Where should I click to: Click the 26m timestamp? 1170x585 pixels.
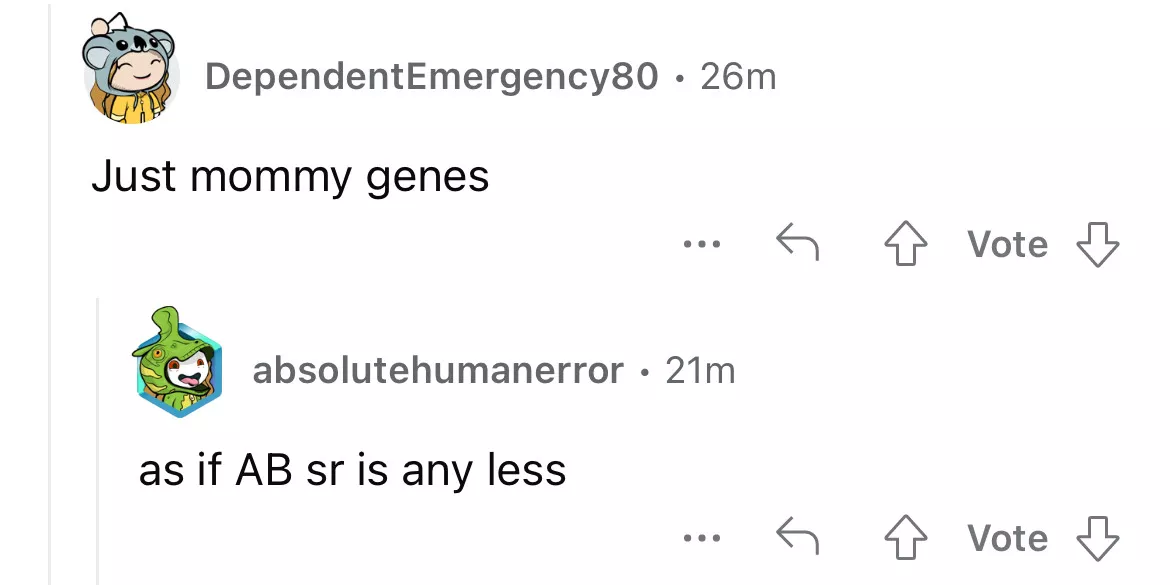tap(739, 76)
